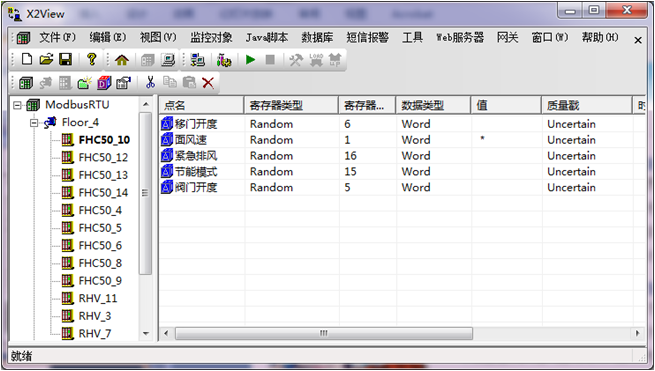Sort by the 点名 column header
655x371 pixels.
click(201, 105)
